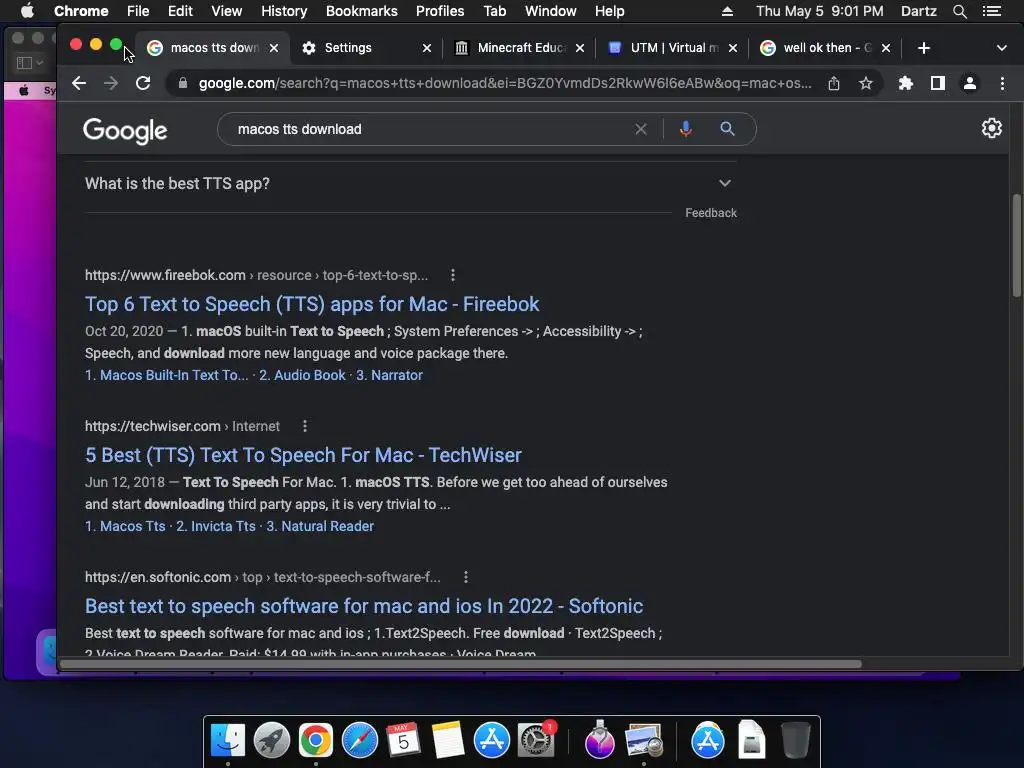Close the 'well ok then' tab
This screenshot has width=1024, height=768.
886,48
